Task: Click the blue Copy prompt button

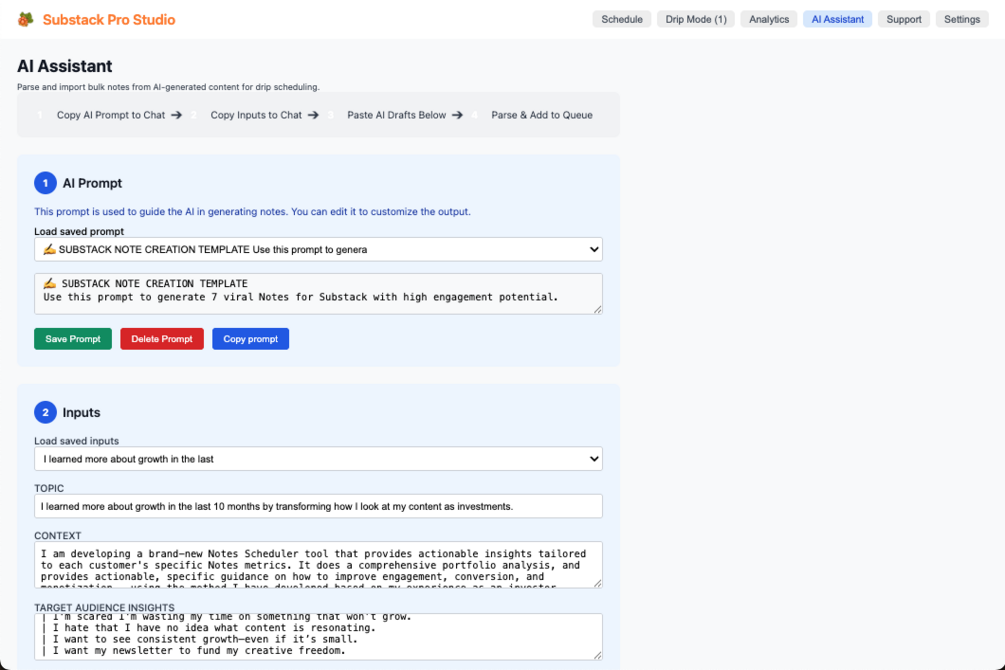Action: [251, 339]
